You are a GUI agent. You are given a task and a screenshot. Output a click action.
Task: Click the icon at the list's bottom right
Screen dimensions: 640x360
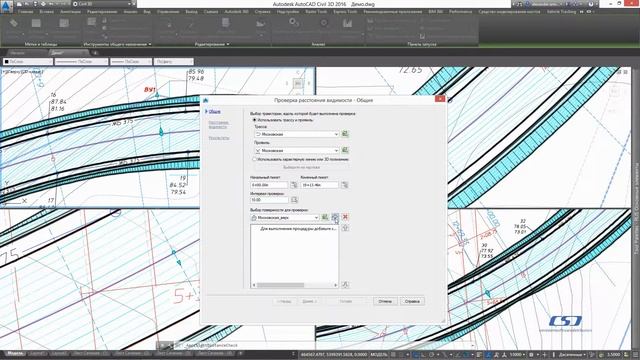345,284
